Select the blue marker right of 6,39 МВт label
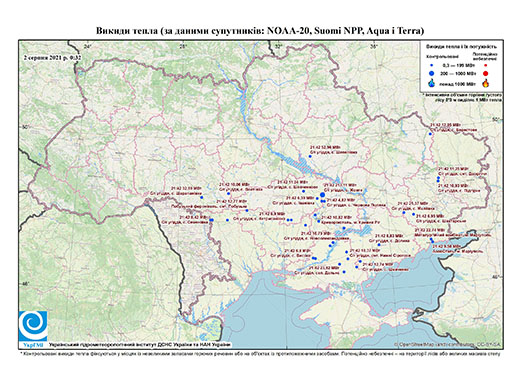 click(x=317, y=198)
